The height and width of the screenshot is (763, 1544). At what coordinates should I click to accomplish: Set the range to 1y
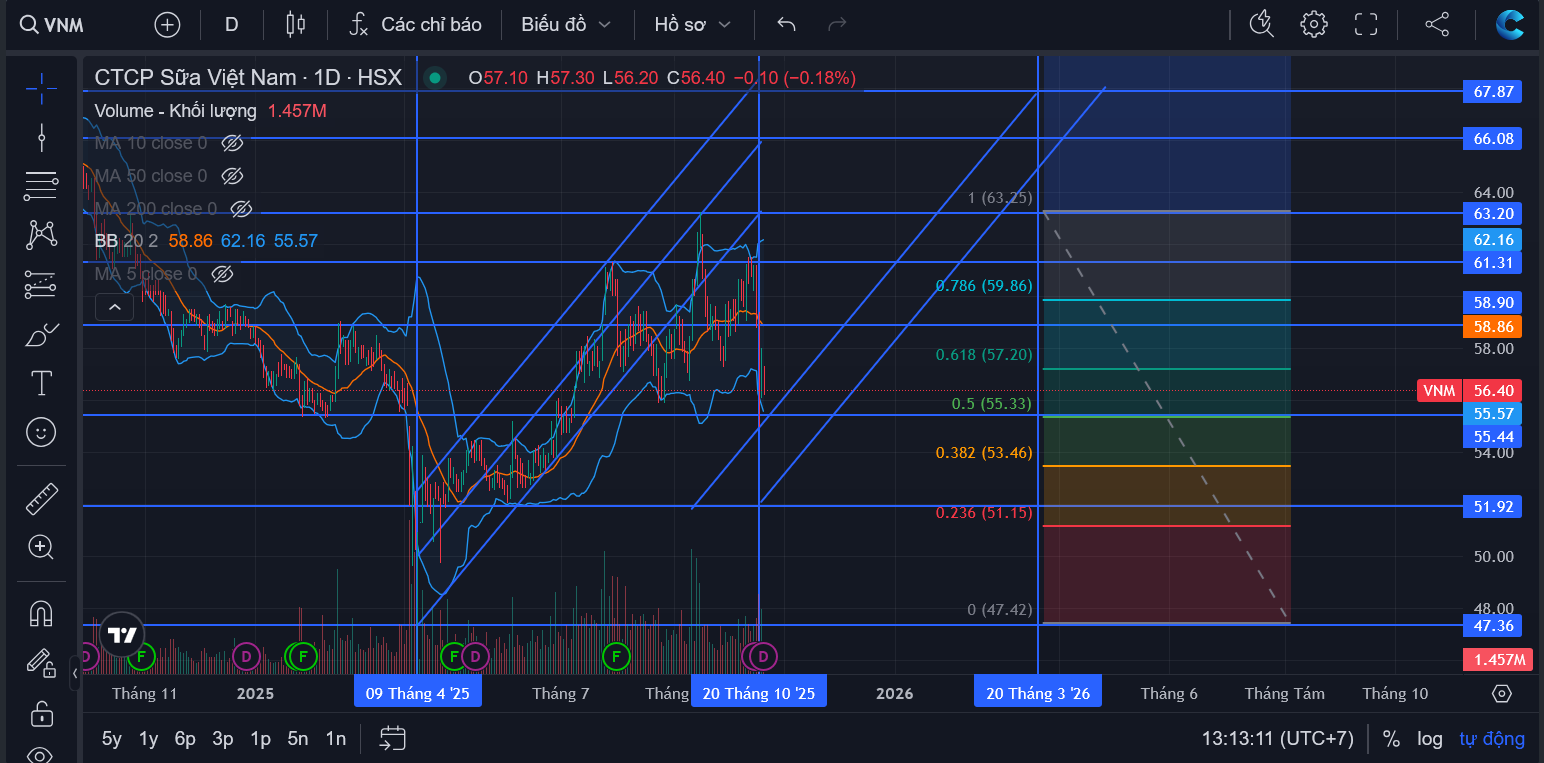[148, 739]
